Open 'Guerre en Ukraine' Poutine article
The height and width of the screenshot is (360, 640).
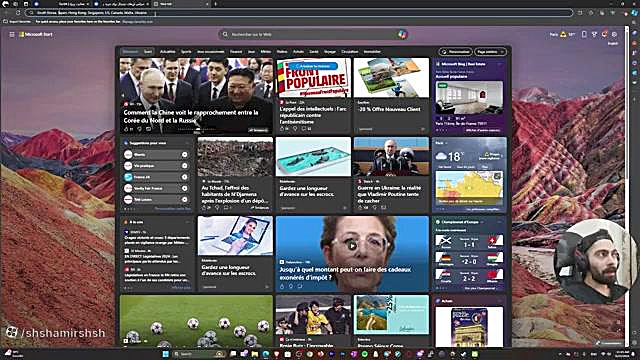point(390,194)
